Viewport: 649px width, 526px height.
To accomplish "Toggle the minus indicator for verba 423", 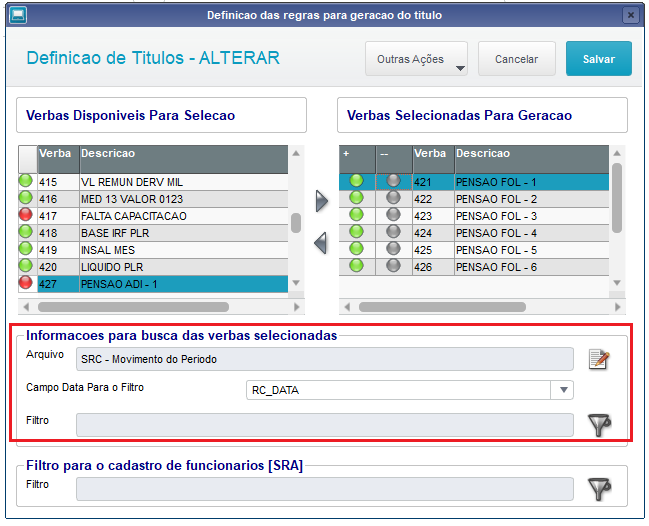I will [393, 215].
